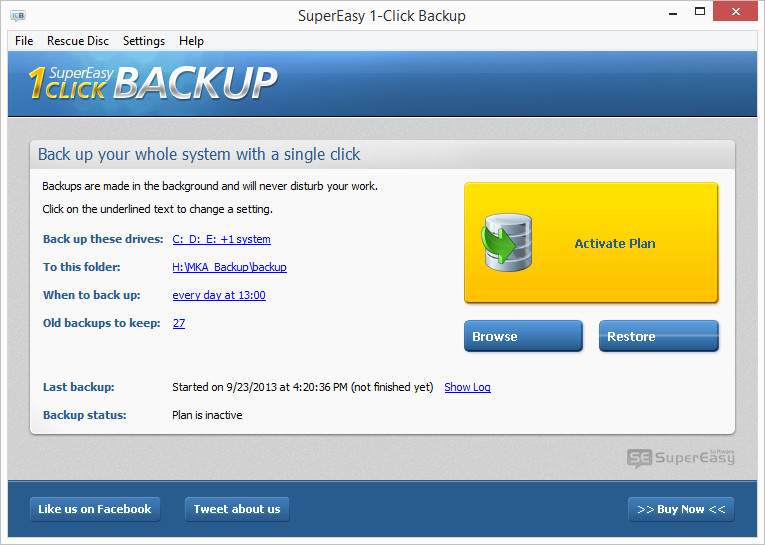Click Like us on Facebook button
The width and height of the screenshot is (765, 545).
[95, 509]
